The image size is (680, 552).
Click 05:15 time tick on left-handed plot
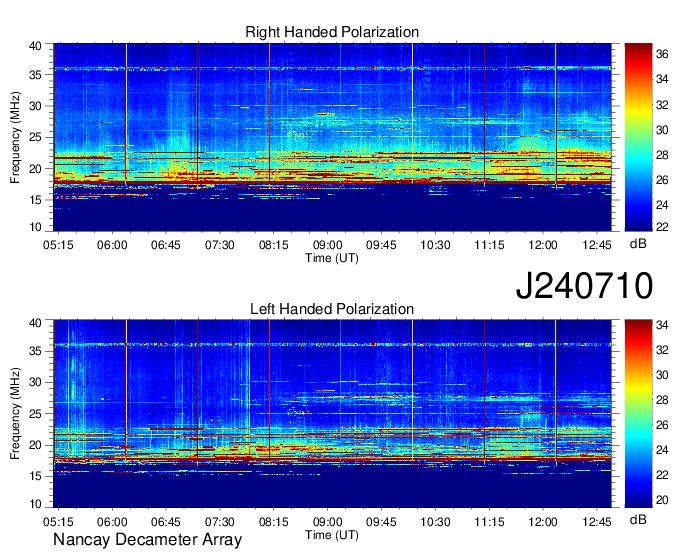click(x=58, y=522)
